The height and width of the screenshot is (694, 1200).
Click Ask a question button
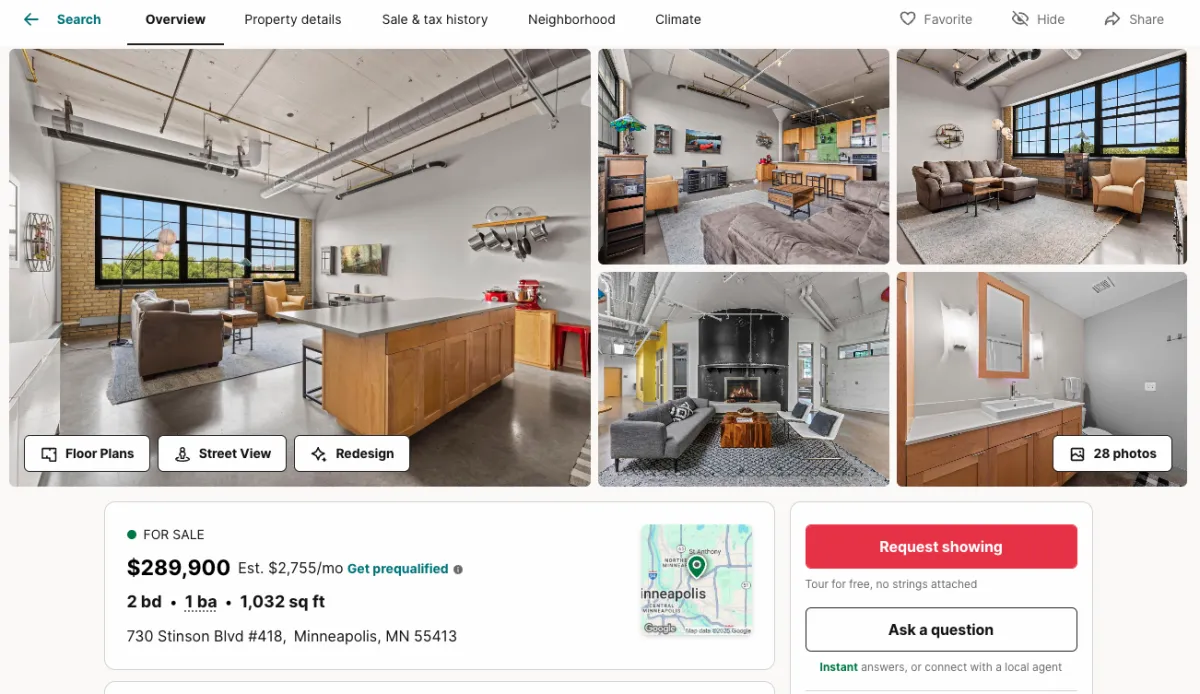click(941, 630)
